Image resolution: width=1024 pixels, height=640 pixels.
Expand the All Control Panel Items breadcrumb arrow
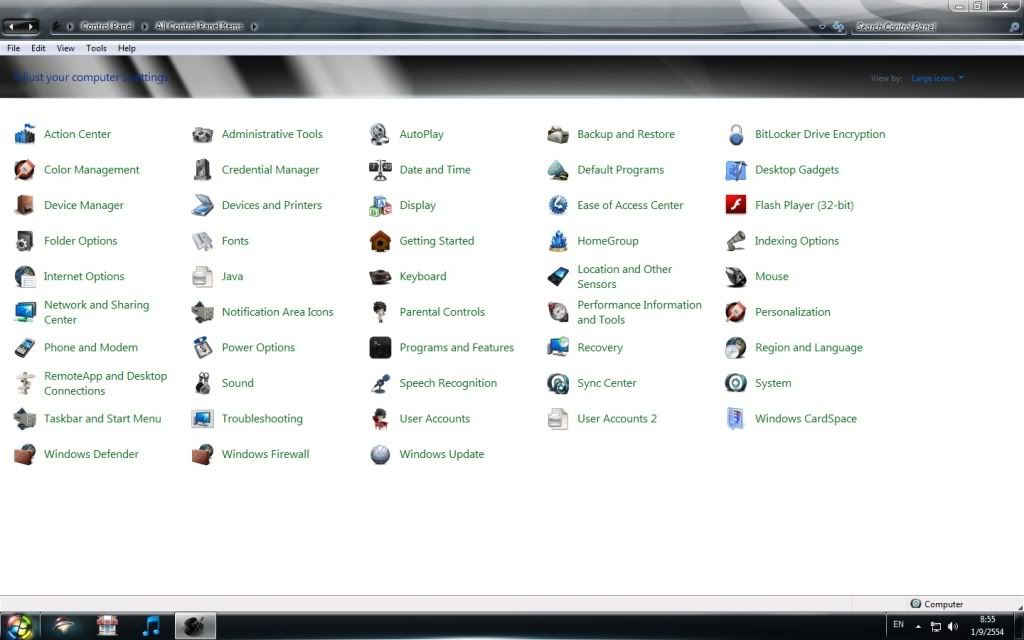(254, 27)
